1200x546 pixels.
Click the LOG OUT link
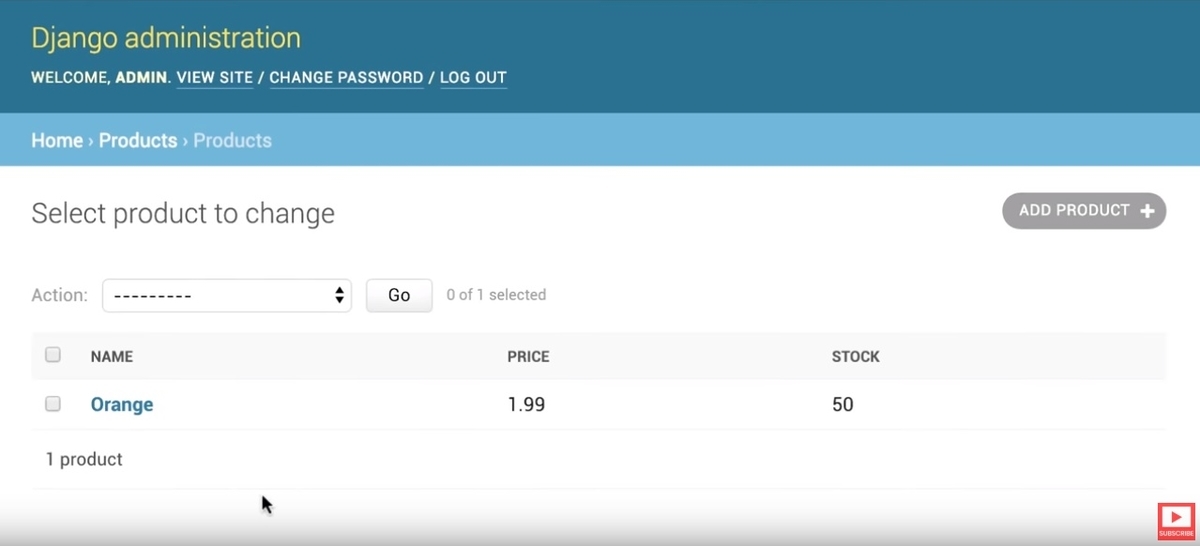pos(473,77)
